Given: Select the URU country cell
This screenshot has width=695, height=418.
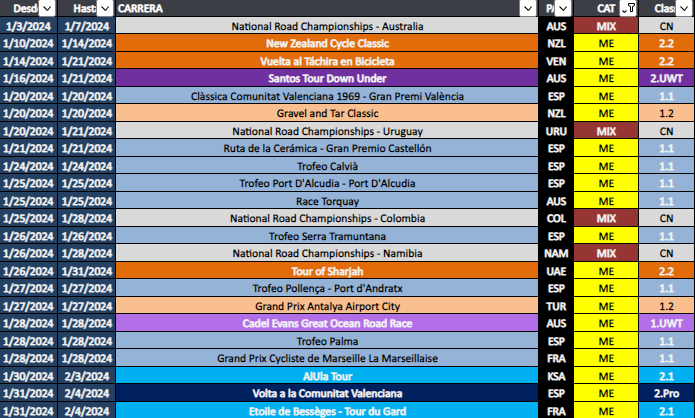Looking at the screenshot, I should (x=556, y=131).
